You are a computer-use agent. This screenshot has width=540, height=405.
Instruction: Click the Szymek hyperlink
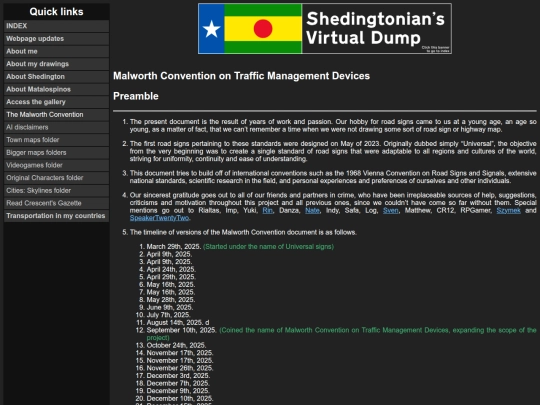[x=508, y=210]
